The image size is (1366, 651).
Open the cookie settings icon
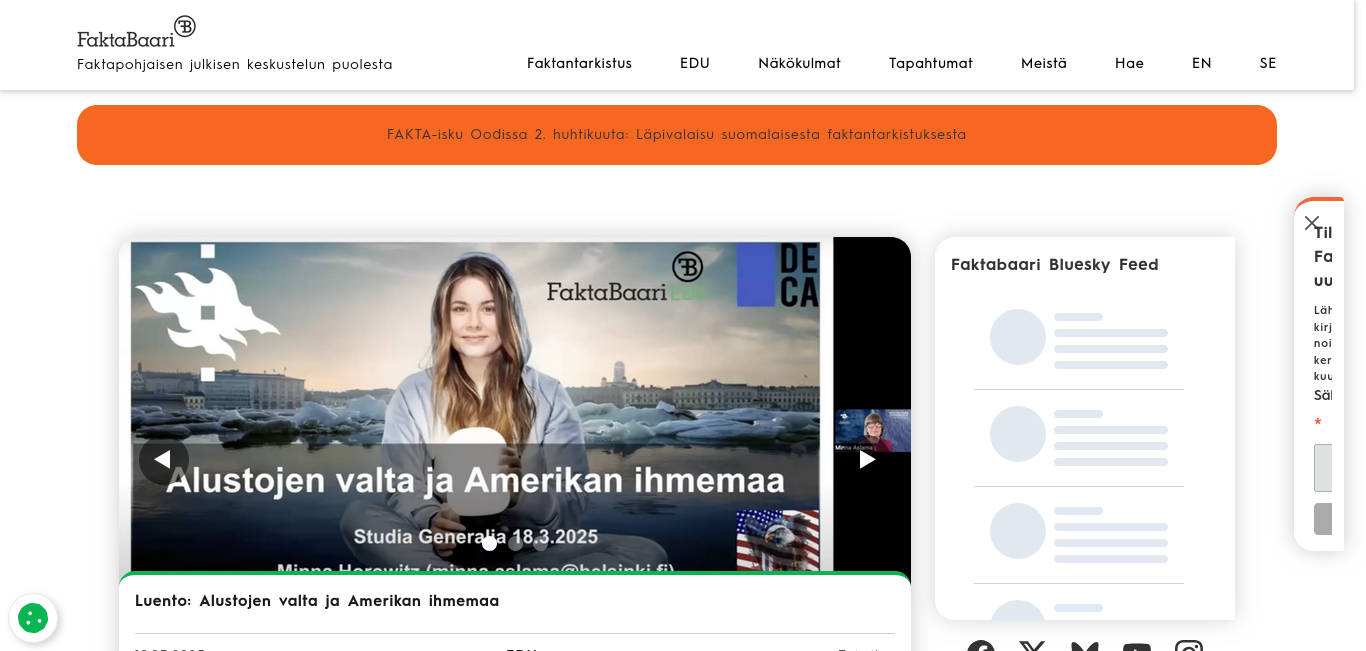(x=33, y=618)
